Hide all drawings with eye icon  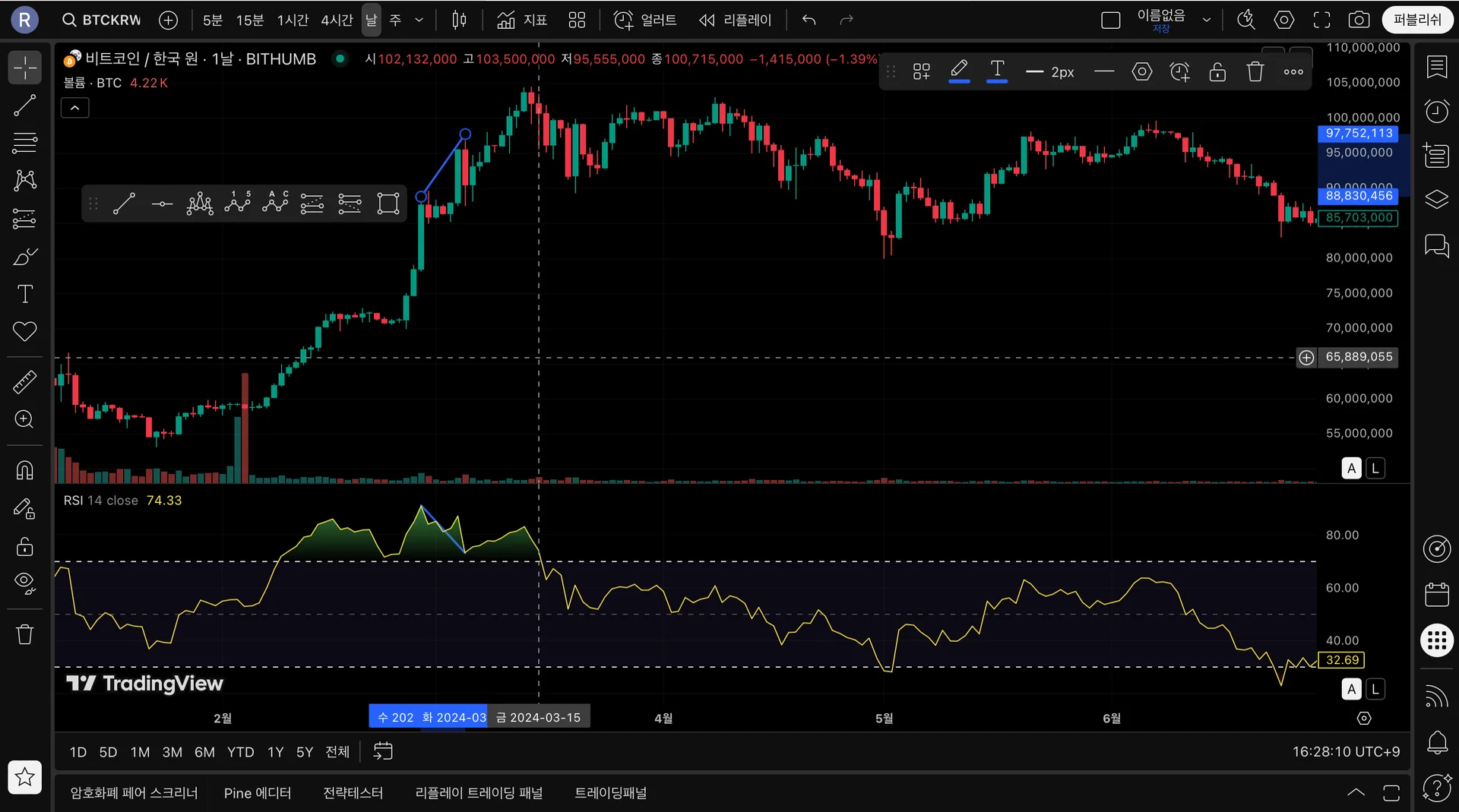coord(25,583)
